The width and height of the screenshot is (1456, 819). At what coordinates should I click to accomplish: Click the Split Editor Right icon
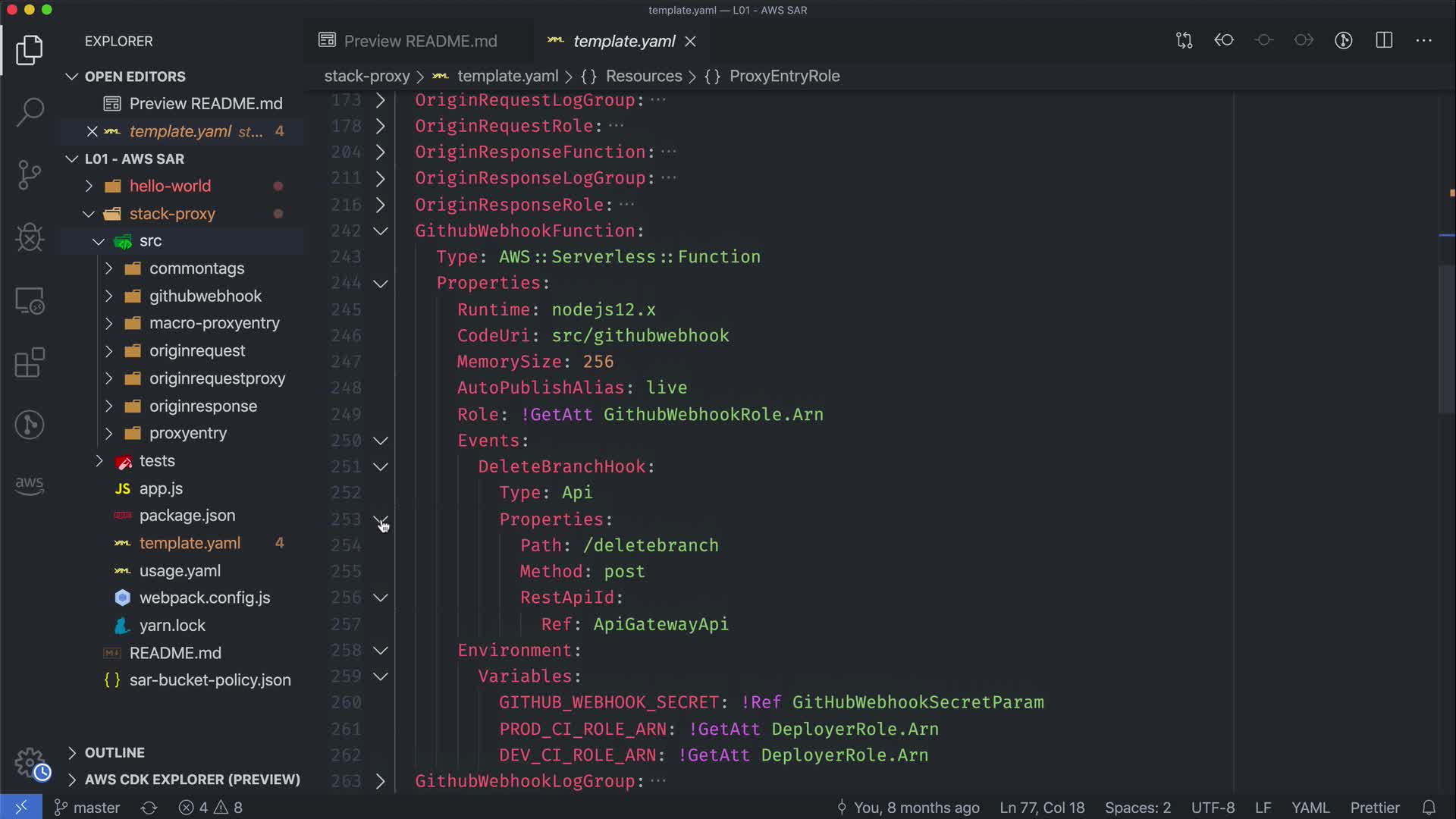tap(1384, 40)
